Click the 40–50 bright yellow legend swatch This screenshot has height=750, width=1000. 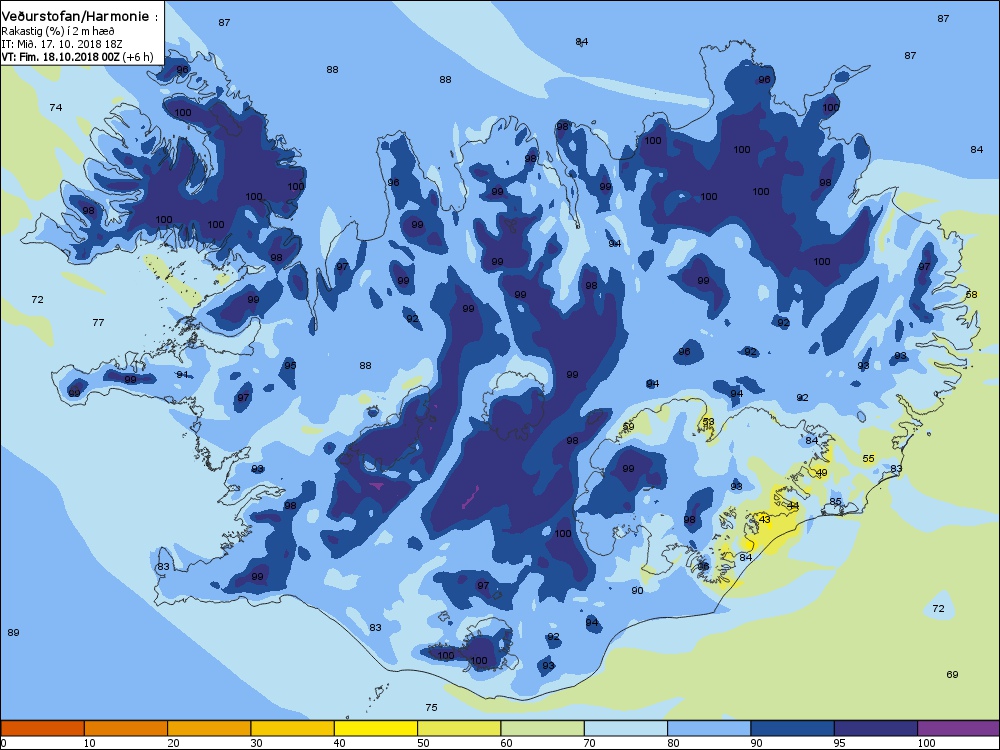tap(376, 728)
